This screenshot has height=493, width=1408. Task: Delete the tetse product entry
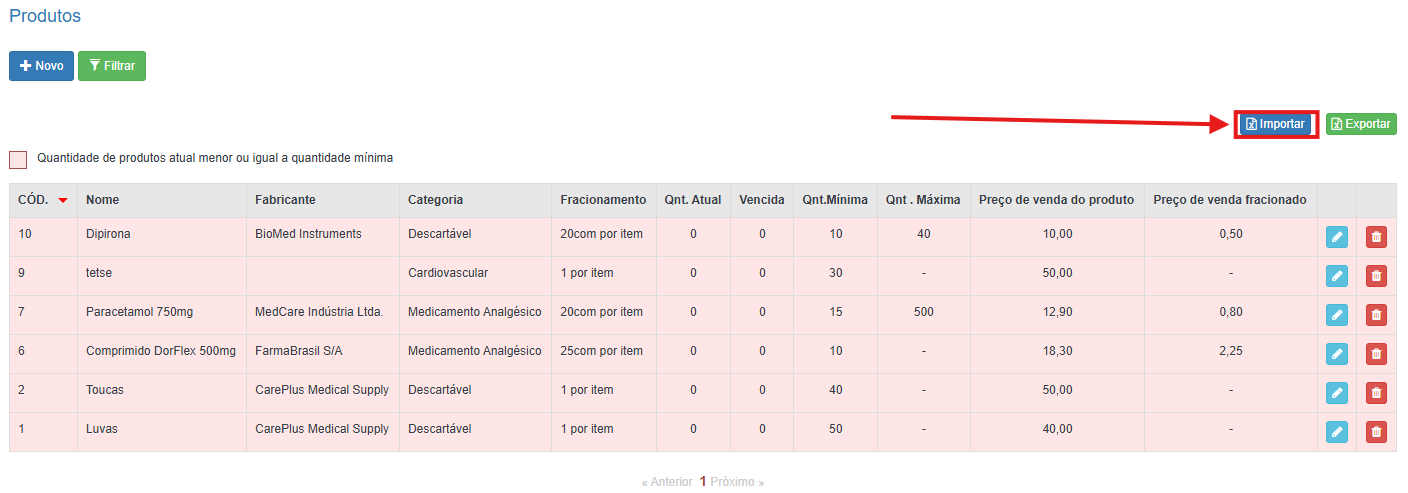tap(1376, 276)
